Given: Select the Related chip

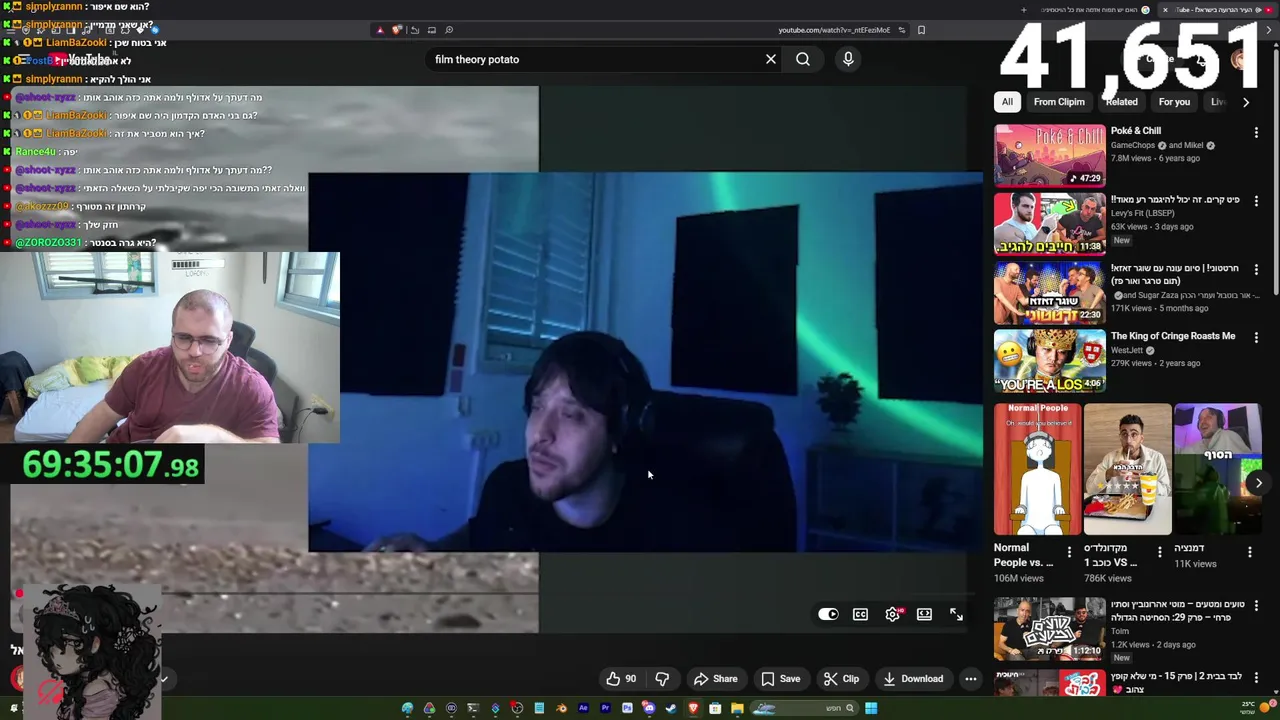Looking at the screenshot, I should tap(1121, 102).
